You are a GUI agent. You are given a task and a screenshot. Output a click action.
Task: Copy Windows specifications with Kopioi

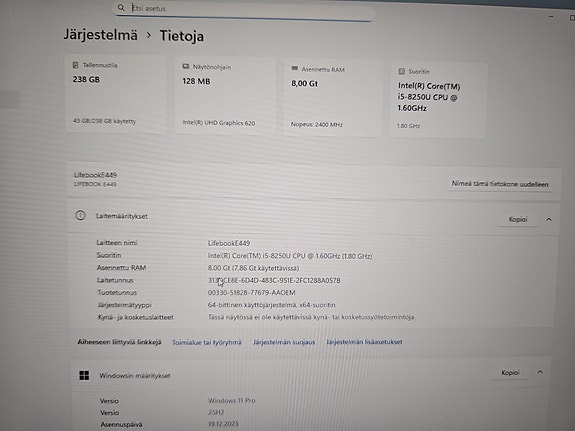pyautogui.click(x=510, y=372)
